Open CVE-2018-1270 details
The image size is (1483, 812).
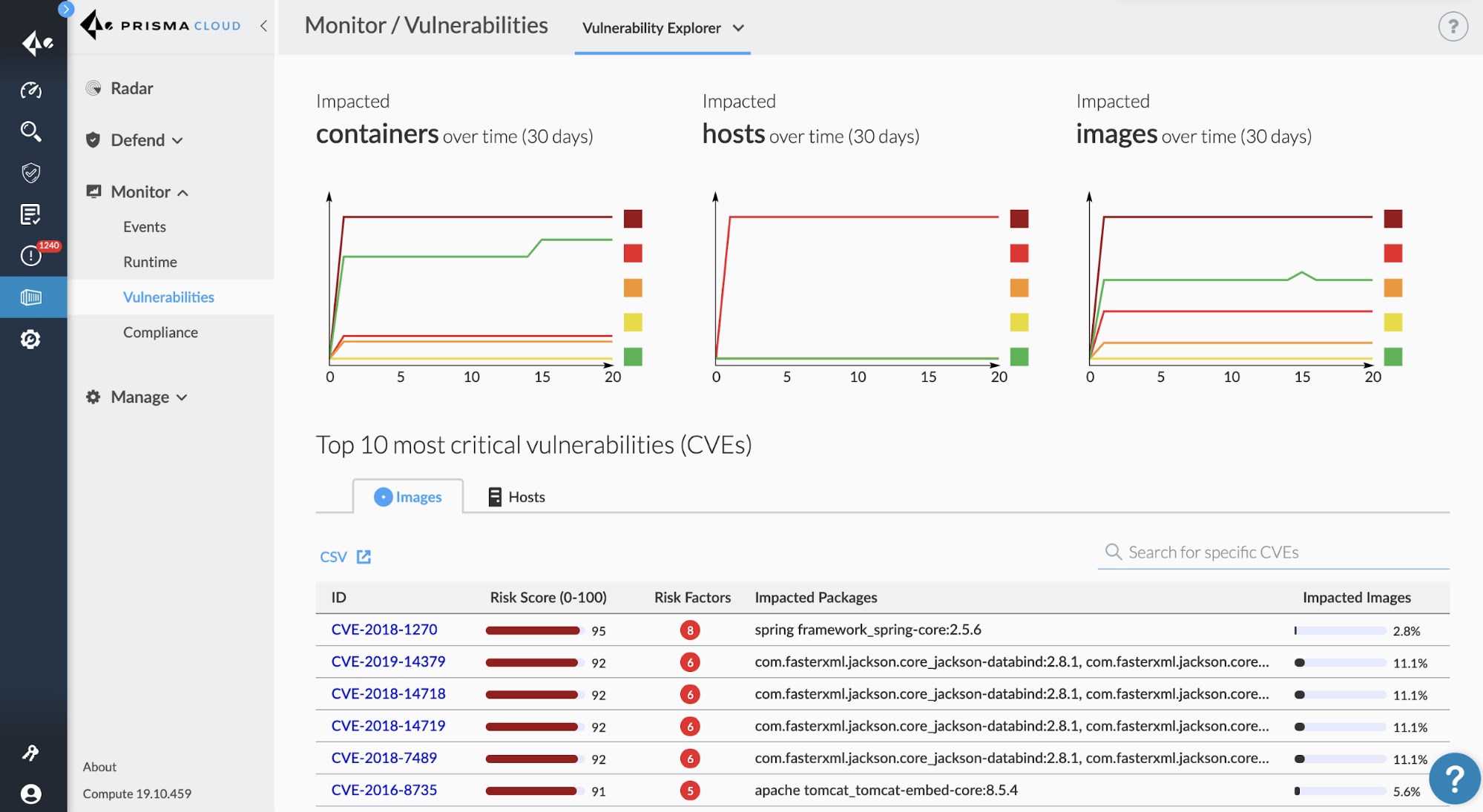[x=384, y=630]
